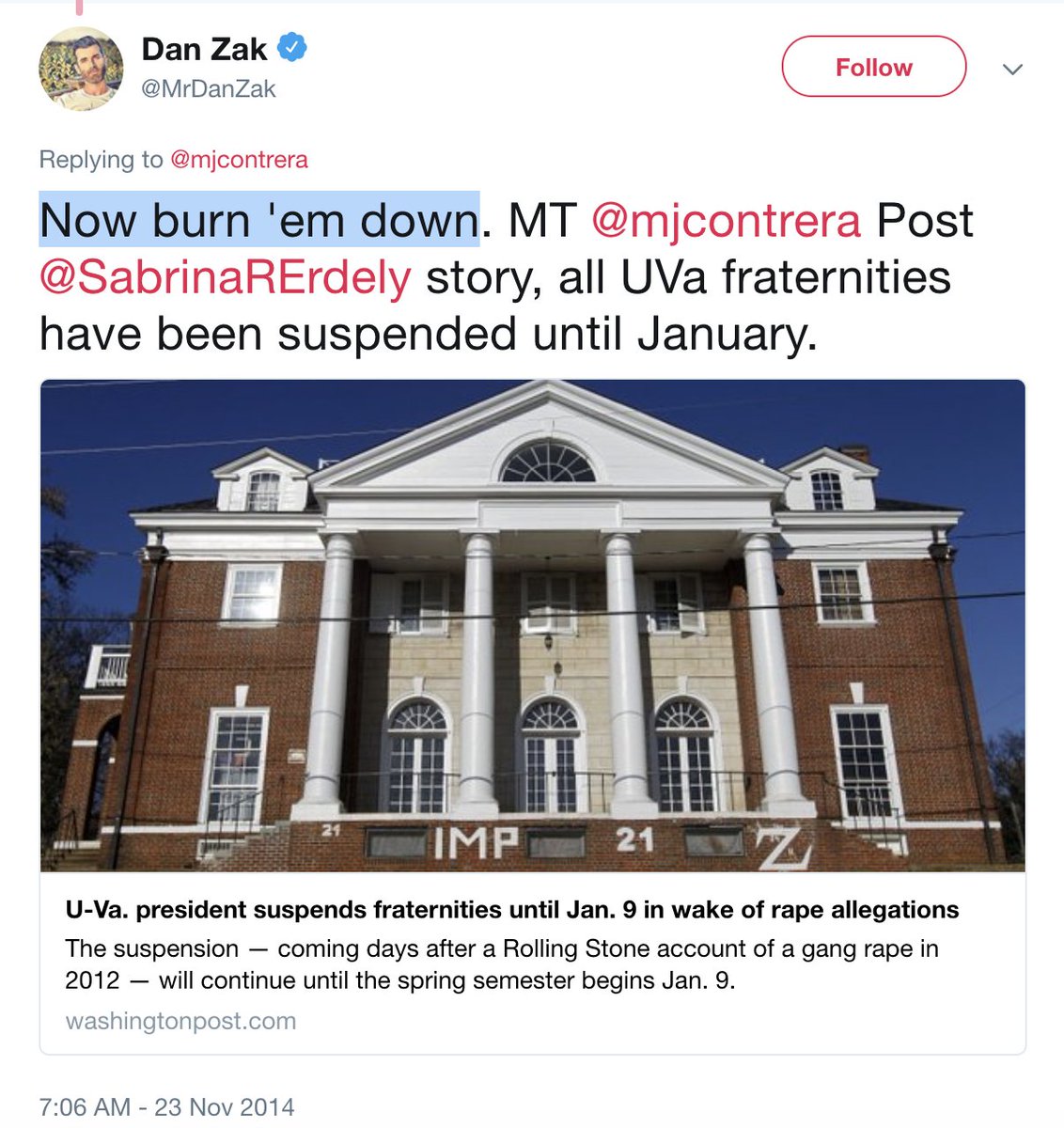Click the washingtonpost.com domain link
Image resolution: width=1064 pixels, height=1128 pixels.
pyautogui.click(x=180, y=1021)
